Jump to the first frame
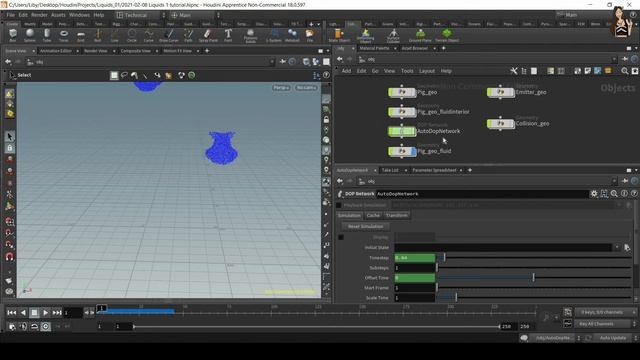The height and width of the screenshot is (360, 640). 12,313
